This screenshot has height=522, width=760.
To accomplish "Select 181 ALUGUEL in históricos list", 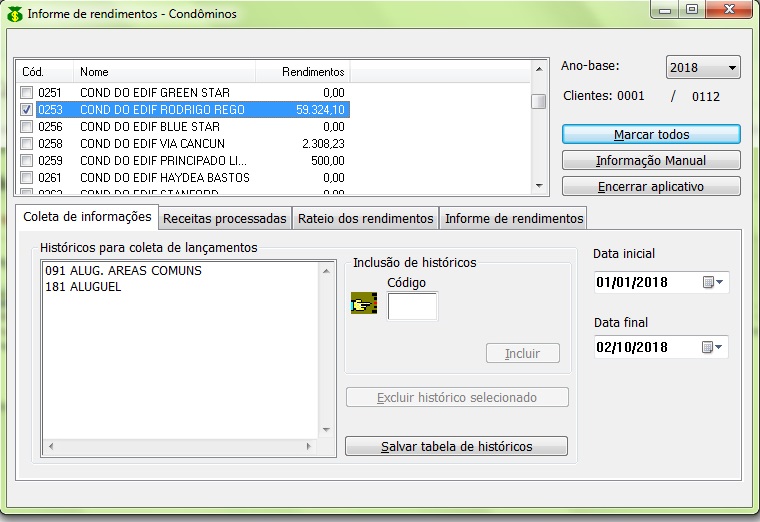I will pos(82,287).
